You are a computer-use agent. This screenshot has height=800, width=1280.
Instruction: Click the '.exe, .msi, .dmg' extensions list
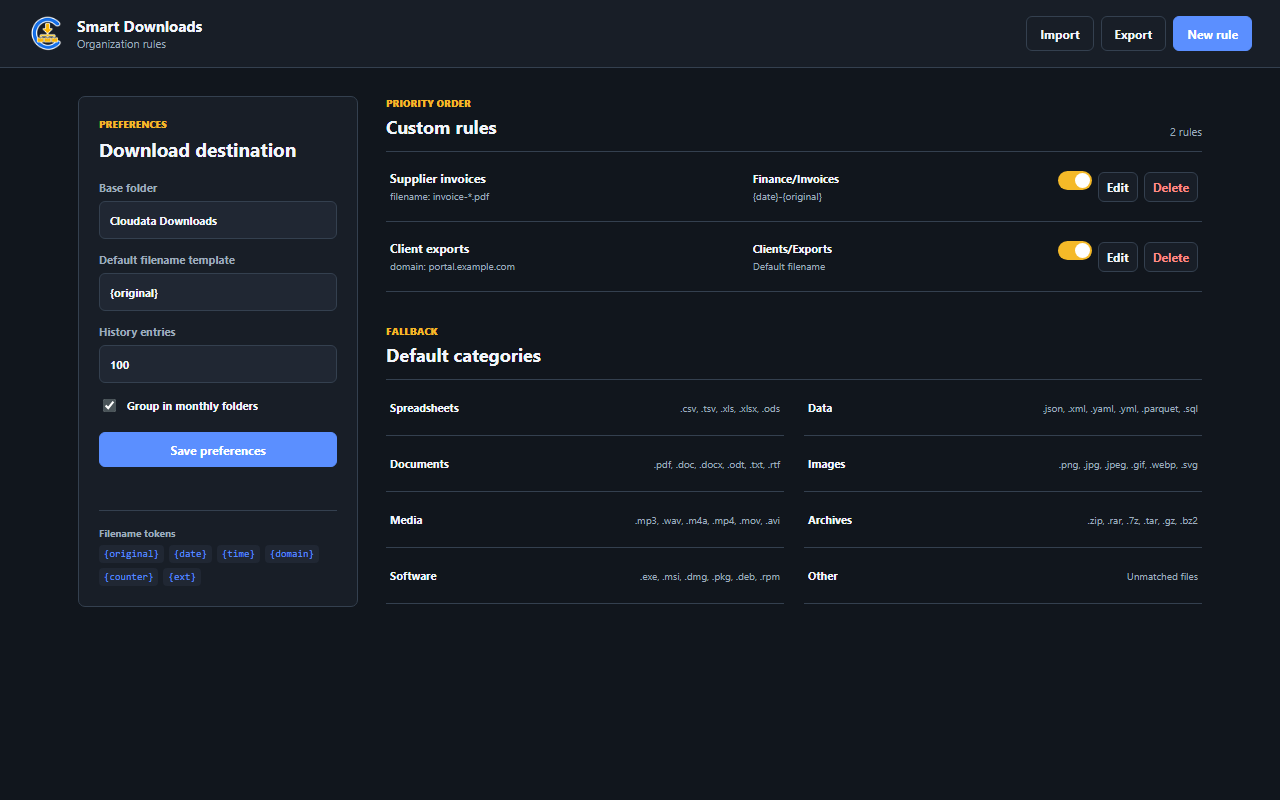(x=710, y=577)
